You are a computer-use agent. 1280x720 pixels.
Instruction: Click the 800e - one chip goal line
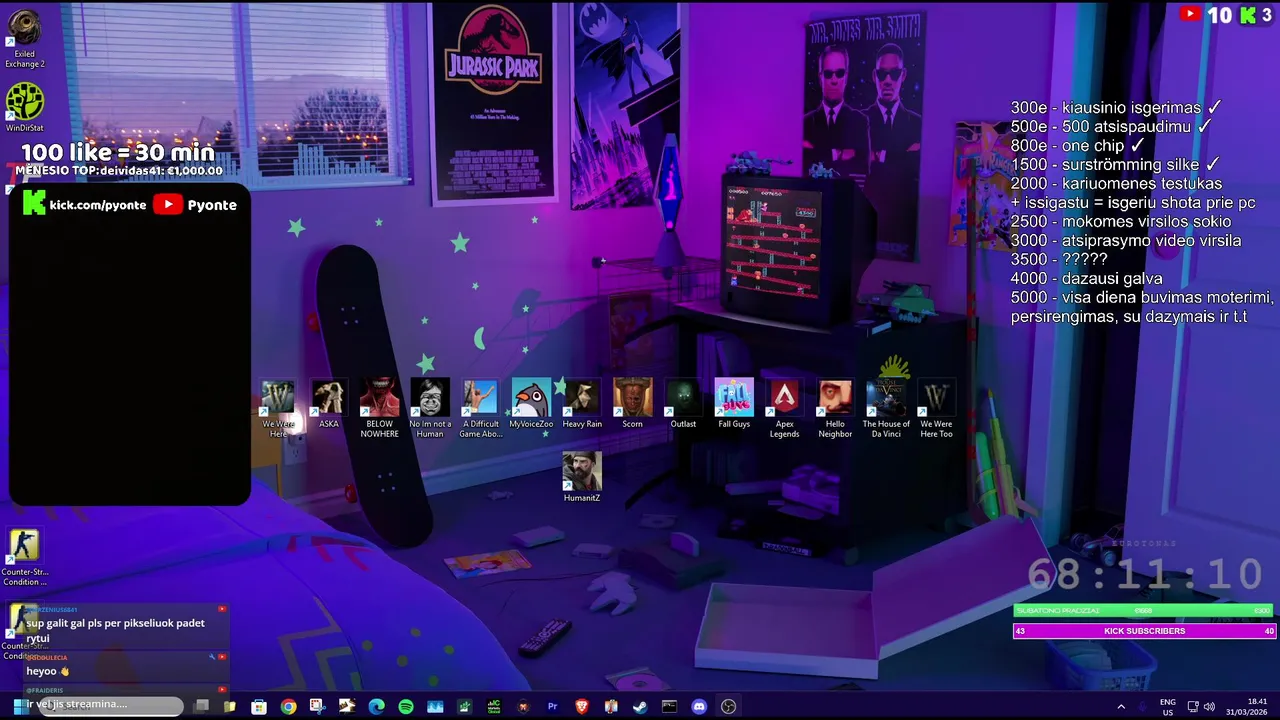(1077, 146)
